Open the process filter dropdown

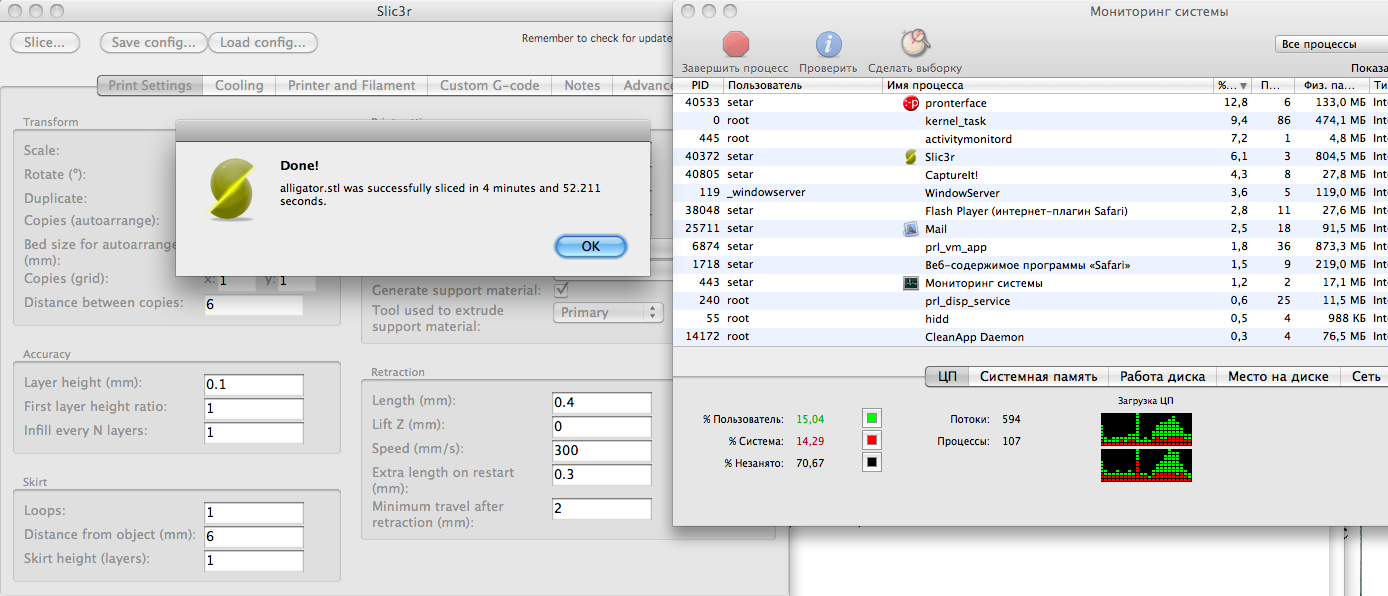pyautogui.click(x=1330, y=45)
